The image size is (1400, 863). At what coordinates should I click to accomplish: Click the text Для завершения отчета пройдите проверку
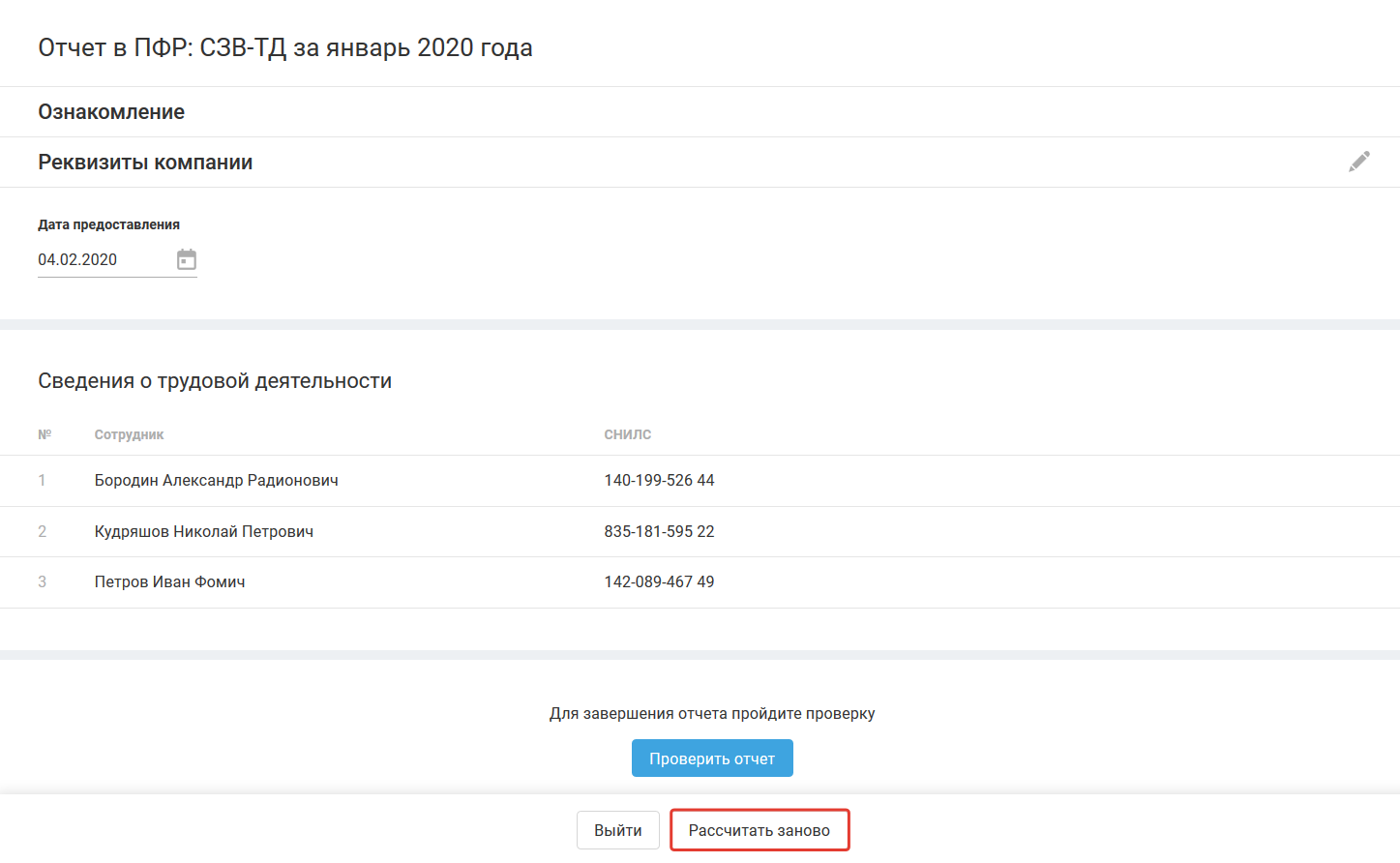click(712, 714)
